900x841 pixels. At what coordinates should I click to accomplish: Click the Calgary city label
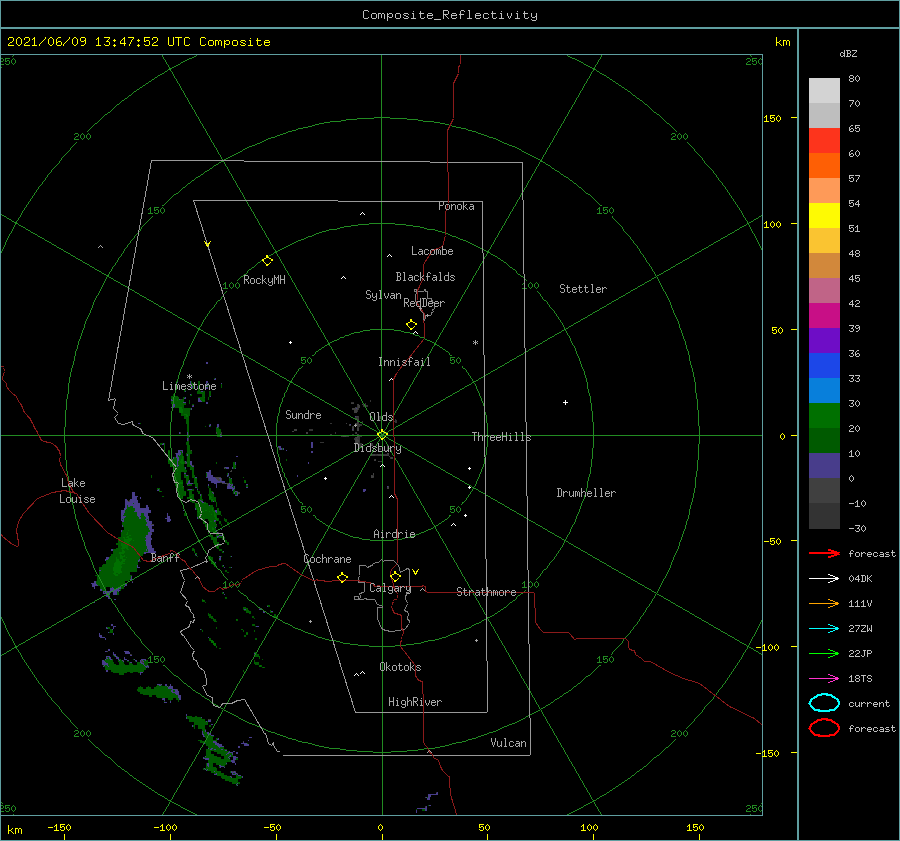pos(390,588)
